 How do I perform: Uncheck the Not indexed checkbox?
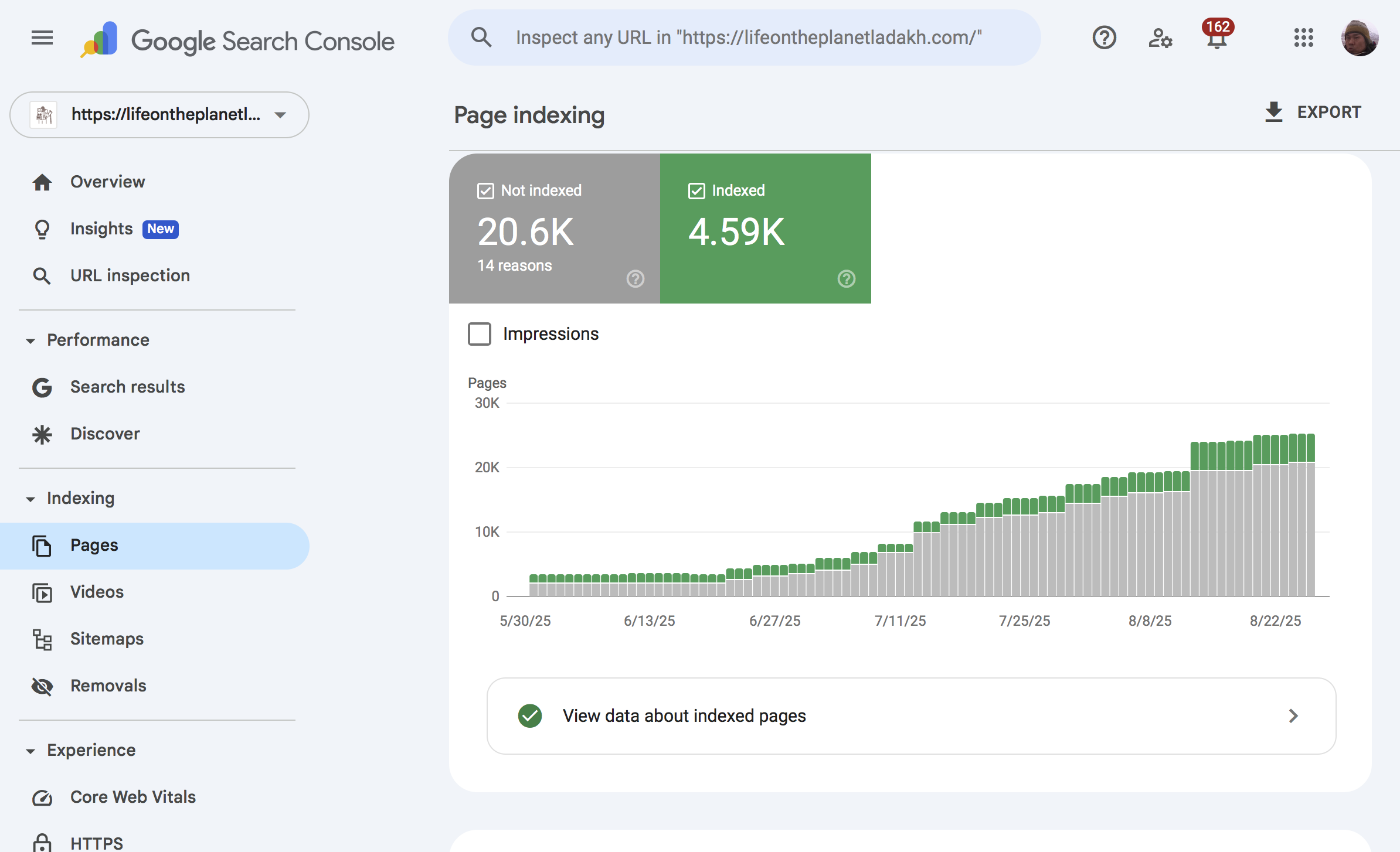pyautogui.click(x=485, y=191)
